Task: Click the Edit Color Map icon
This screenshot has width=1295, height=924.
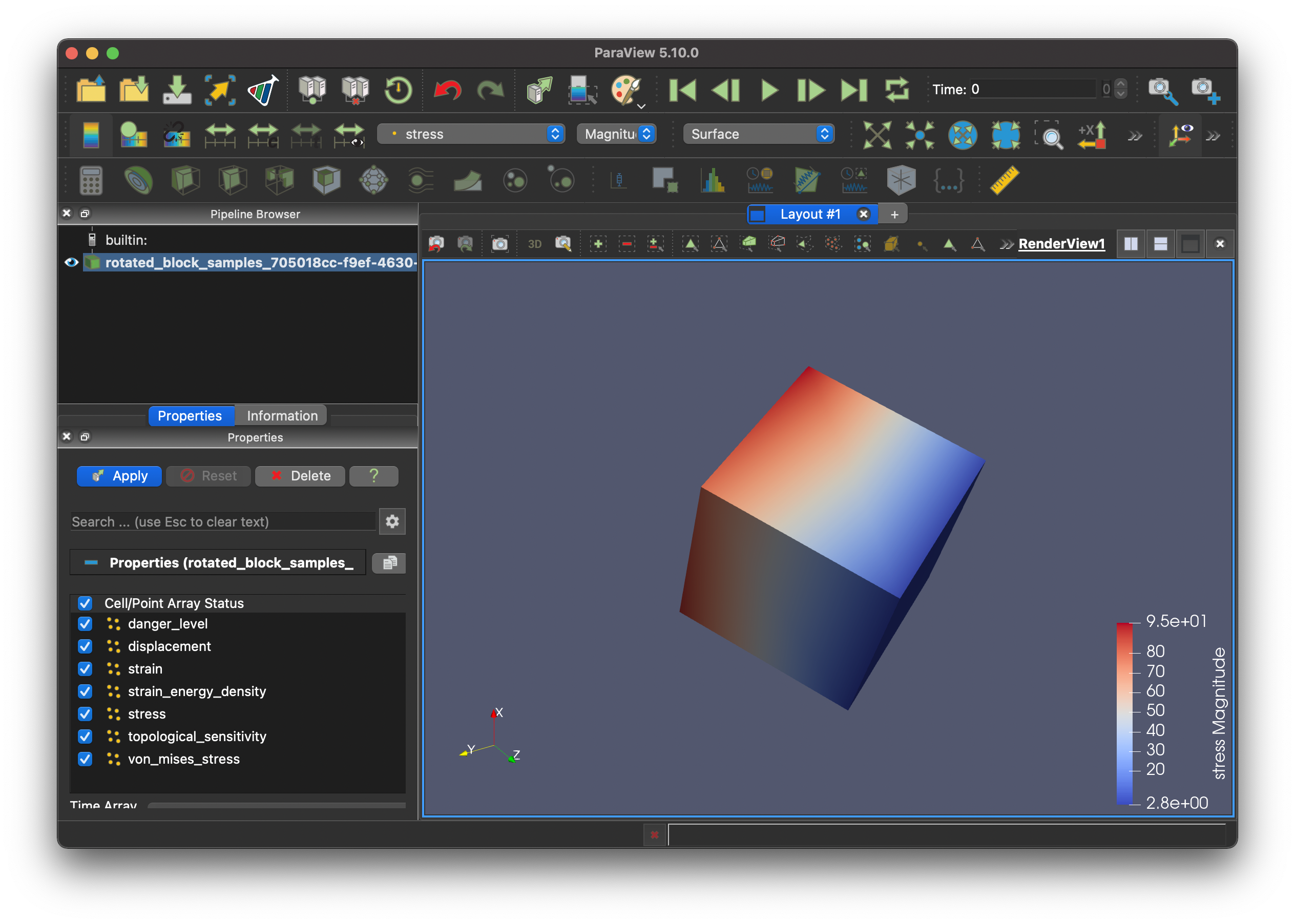Action: 133,135
